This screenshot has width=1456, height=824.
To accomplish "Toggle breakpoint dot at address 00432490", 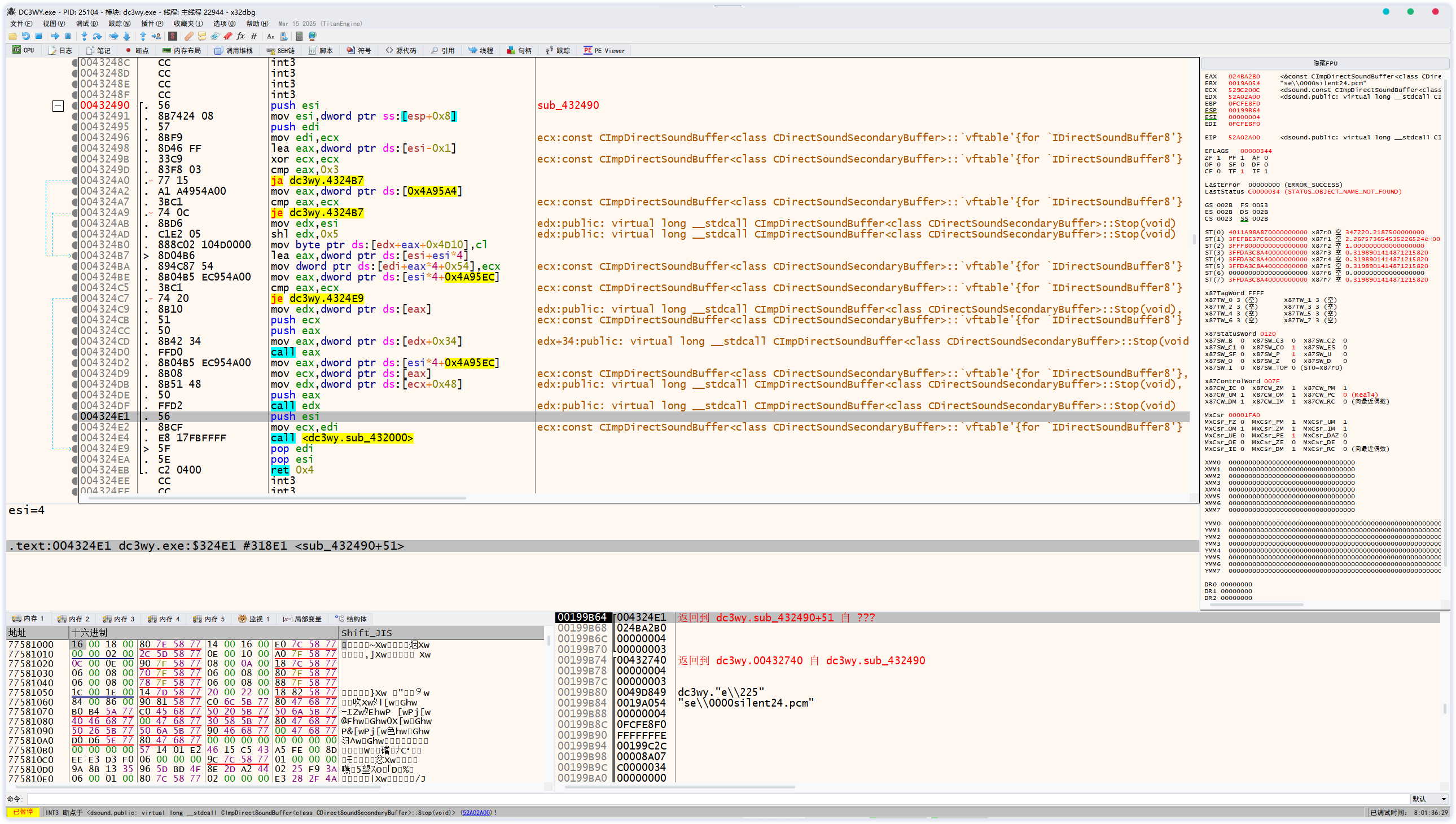I will click(x=74, y=106).
